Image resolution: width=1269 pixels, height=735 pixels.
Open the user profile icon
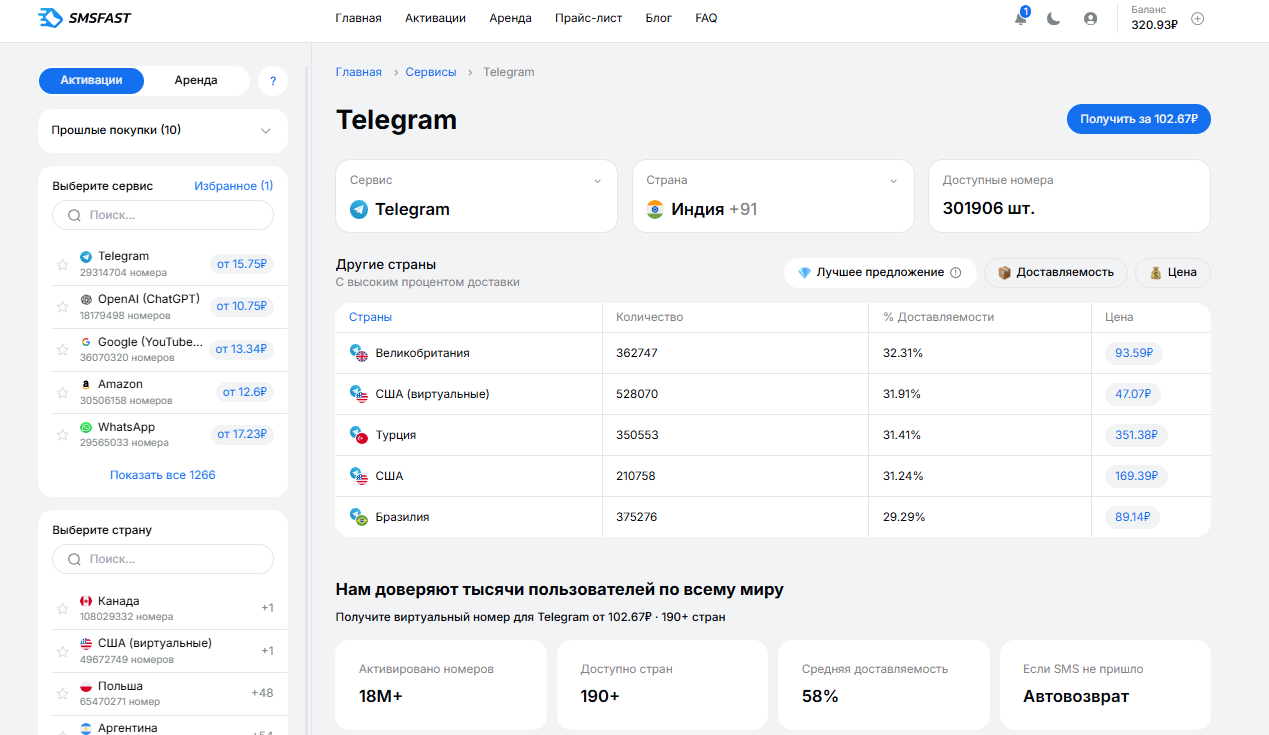coord(1090,18)
